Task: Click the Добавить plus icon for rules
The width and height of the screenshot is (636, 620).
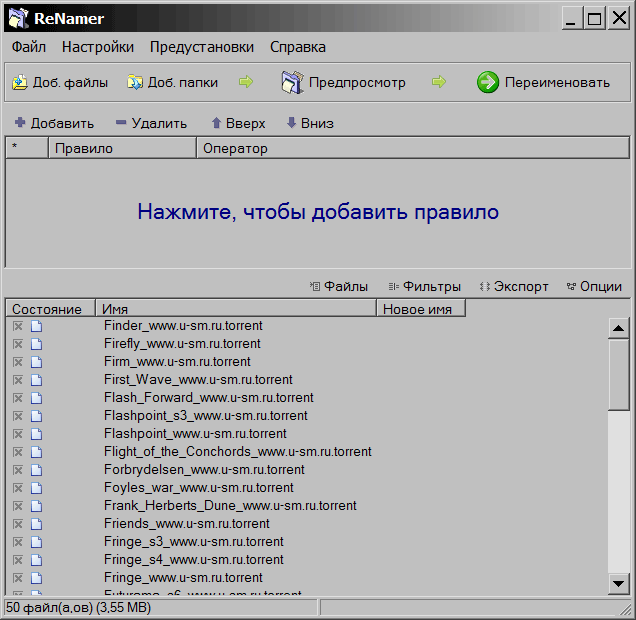Action: coord(19,123)
